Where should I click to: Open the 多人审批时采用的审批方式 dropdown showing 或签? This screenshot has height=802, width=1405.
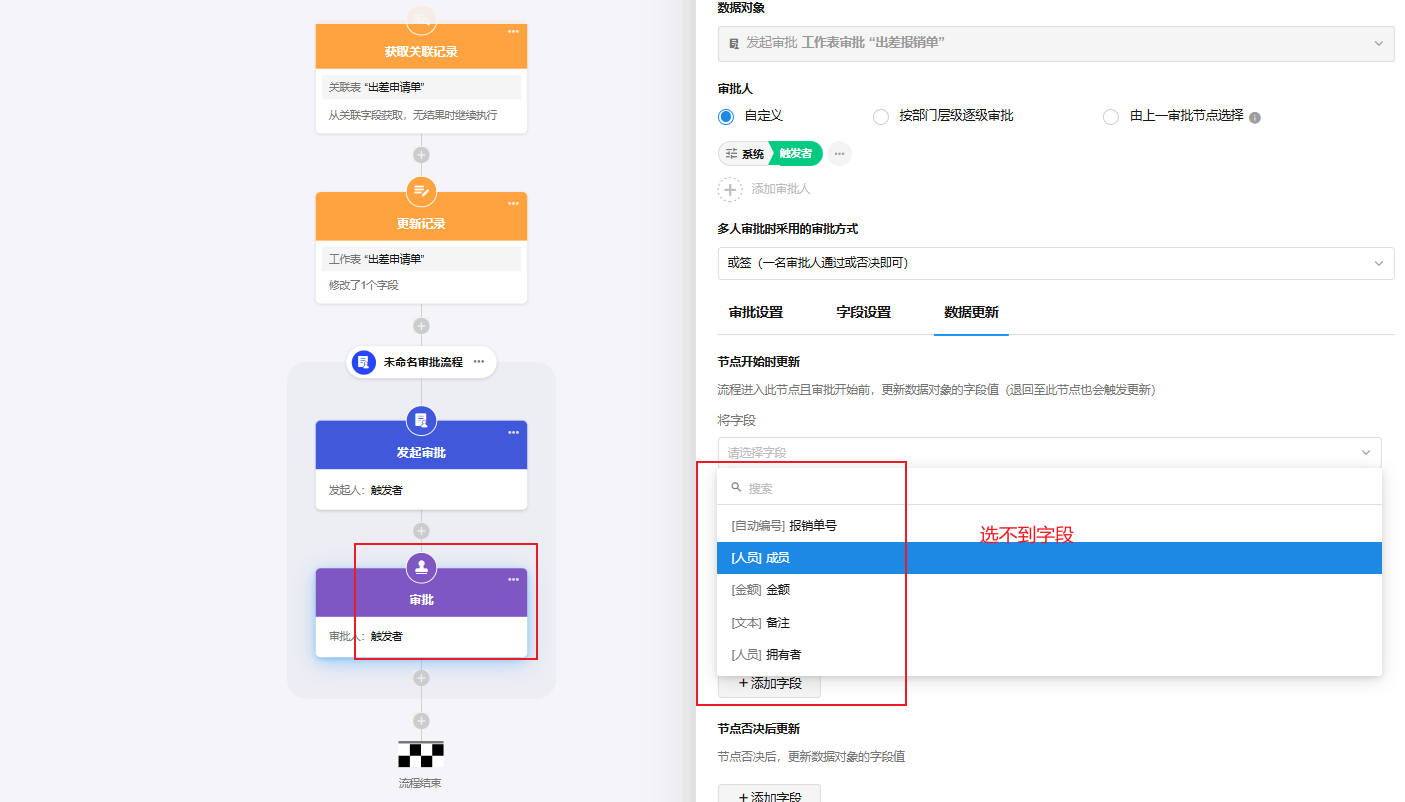(x=1056, y=263)
